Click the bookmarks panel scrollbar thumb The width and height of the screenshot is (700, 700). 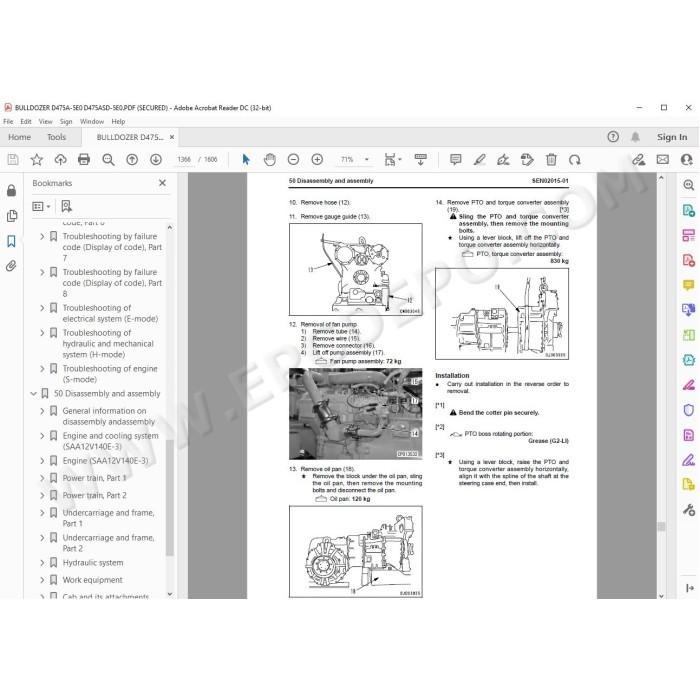click(170, 498)
